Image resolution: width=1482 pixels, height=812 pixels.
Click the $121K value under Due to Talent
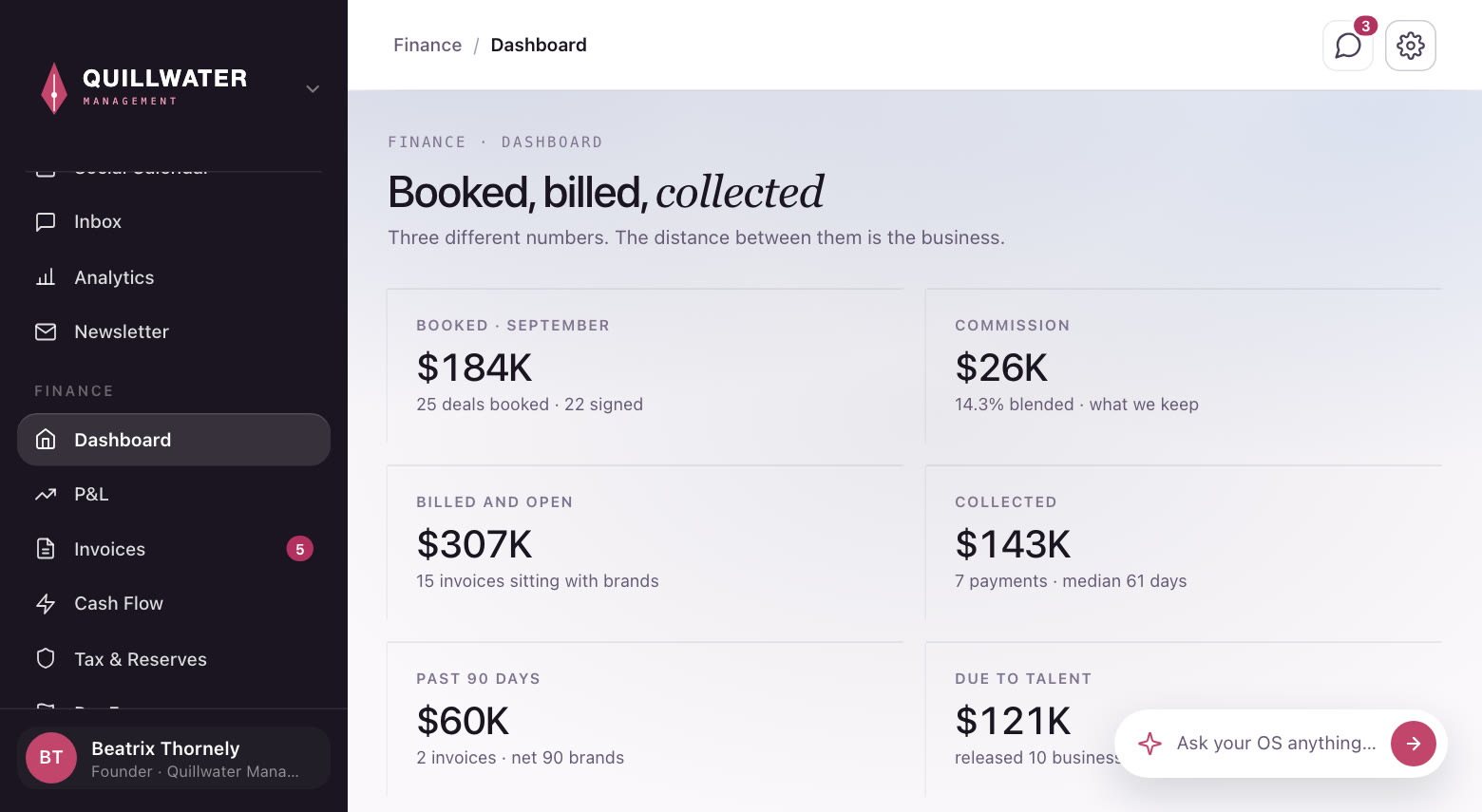tap(1013, 721)
